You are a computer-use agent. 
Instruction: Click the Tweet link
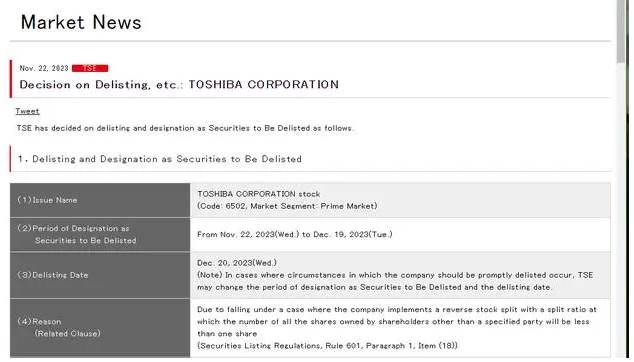27,111
